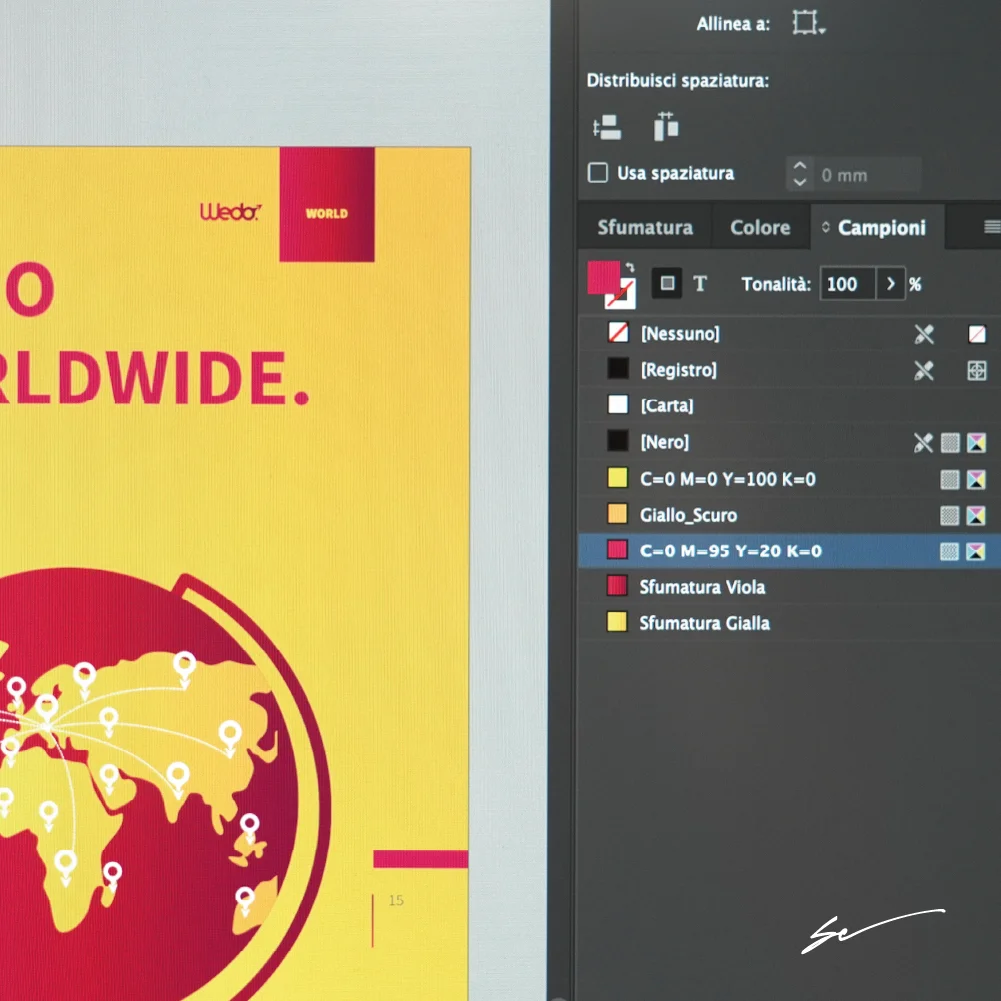
Task: Select the [Registro] swatch
Action: (789, 370)
